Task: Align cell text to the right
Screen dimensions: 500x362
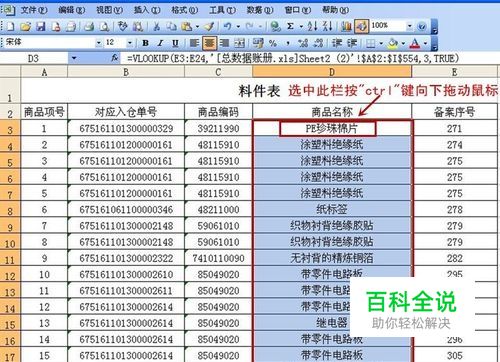Action: (224, 43)
